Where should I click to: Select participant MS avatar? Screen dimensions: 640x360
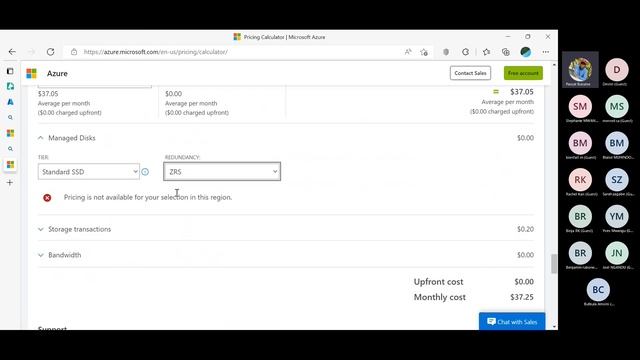[617, 107]
